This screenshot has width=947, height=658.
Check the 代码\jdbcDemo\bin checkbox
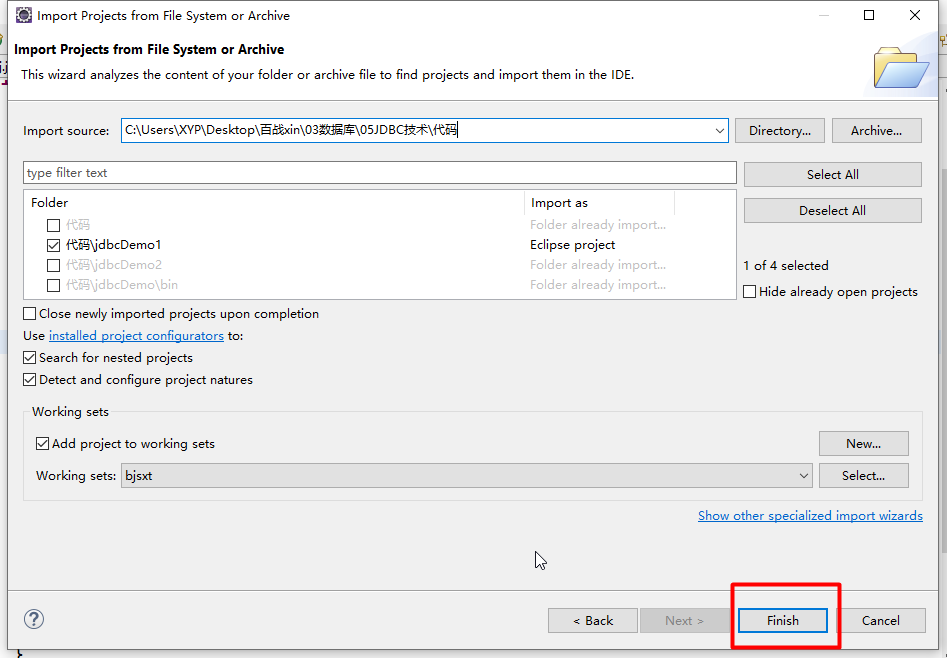point(53,285)
